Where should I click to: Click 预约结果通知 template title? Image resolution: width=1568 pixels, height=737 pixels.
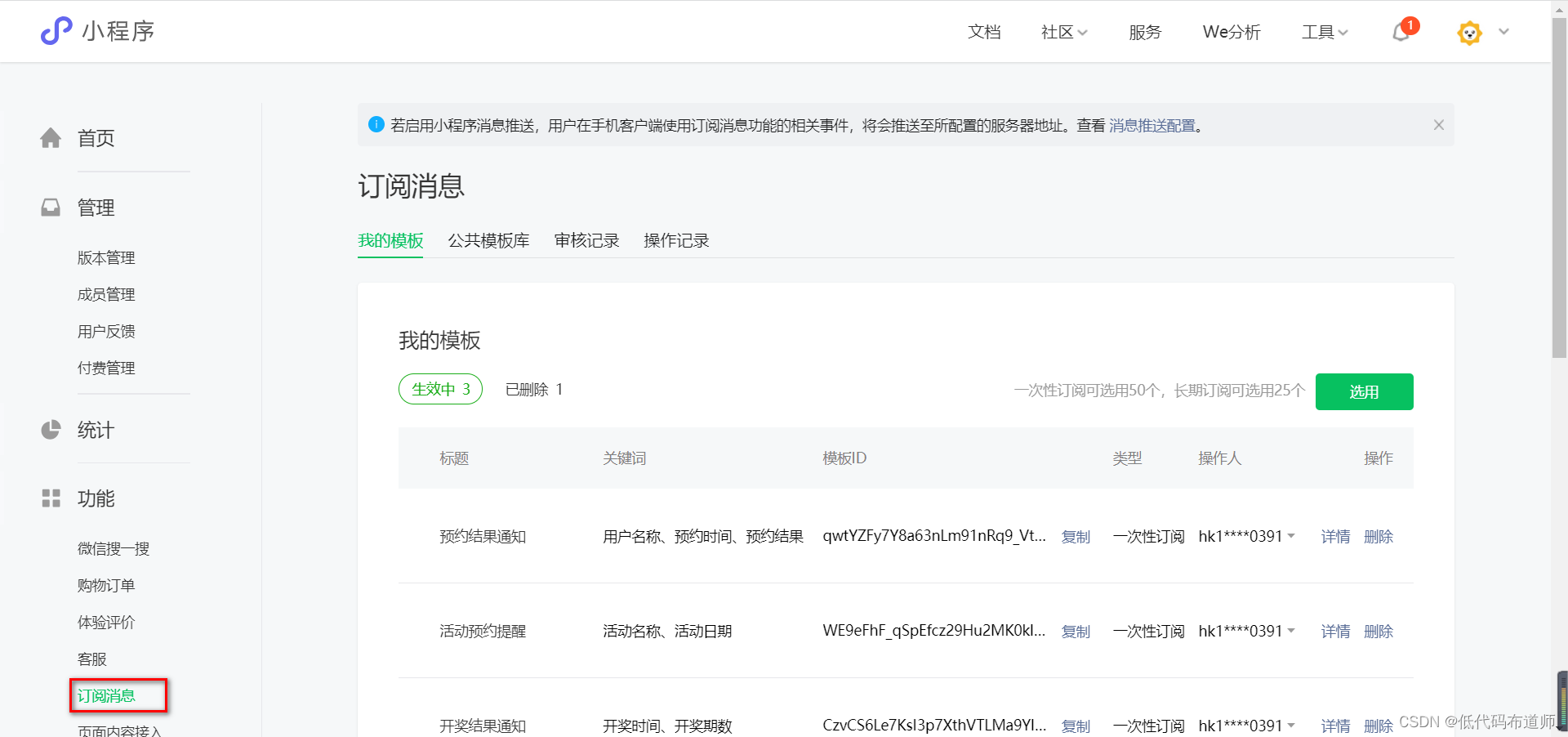pyautogui.click(x=483, y=537)
